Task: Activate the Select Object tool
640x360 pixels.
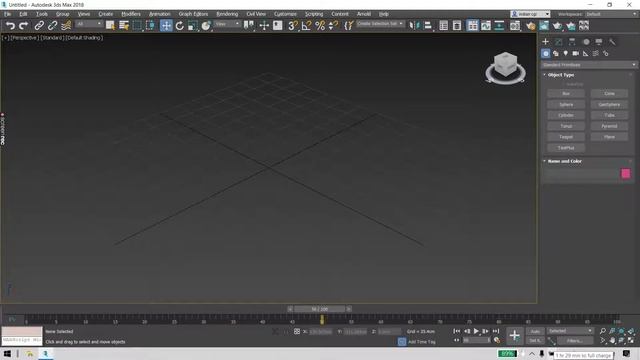Action: point(110,26)
